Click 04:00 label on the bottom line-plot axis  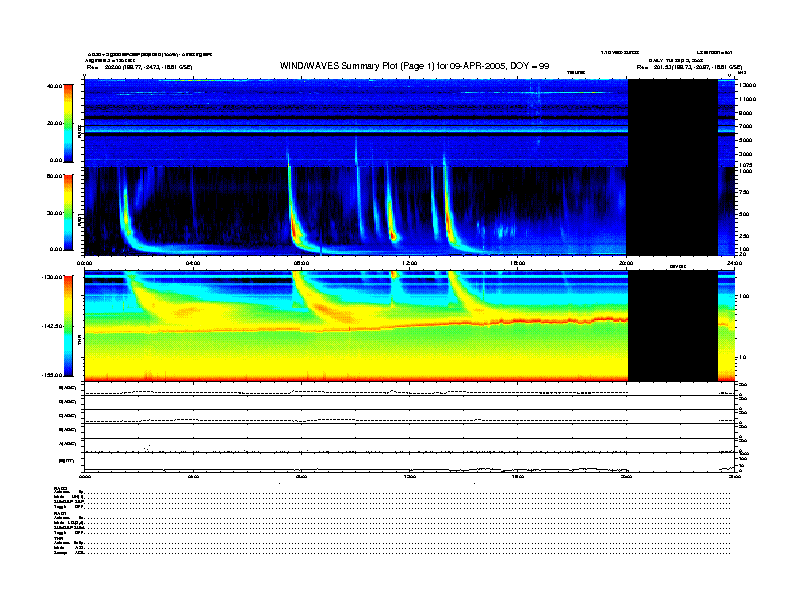(x=193, y=476)
